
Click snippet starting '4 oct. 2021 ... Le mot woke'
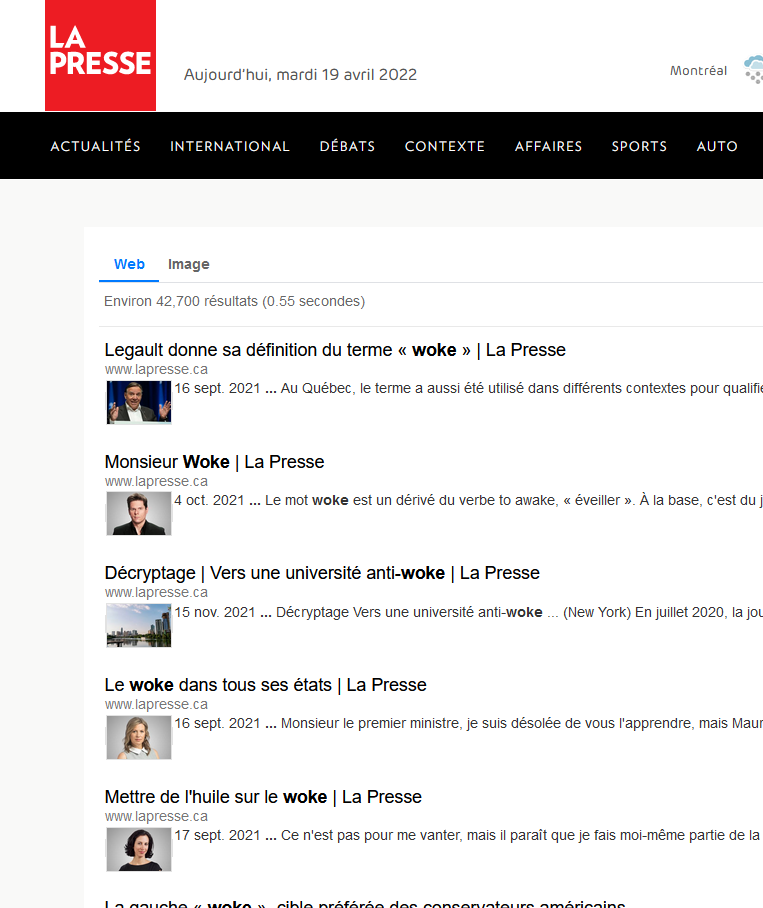coord(468,500)
